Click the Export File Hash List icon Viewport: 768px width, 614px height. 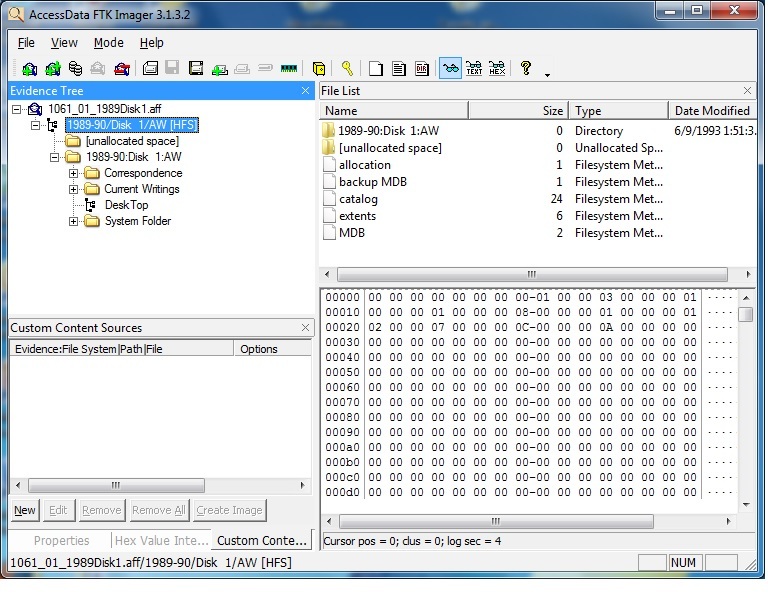coord(399,69)
